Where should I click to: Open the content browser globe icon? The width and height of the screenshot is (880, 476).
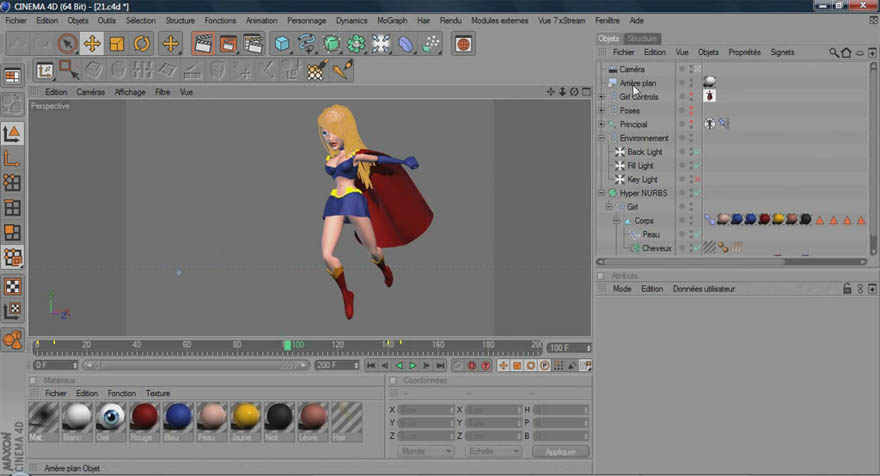(464, 44)
